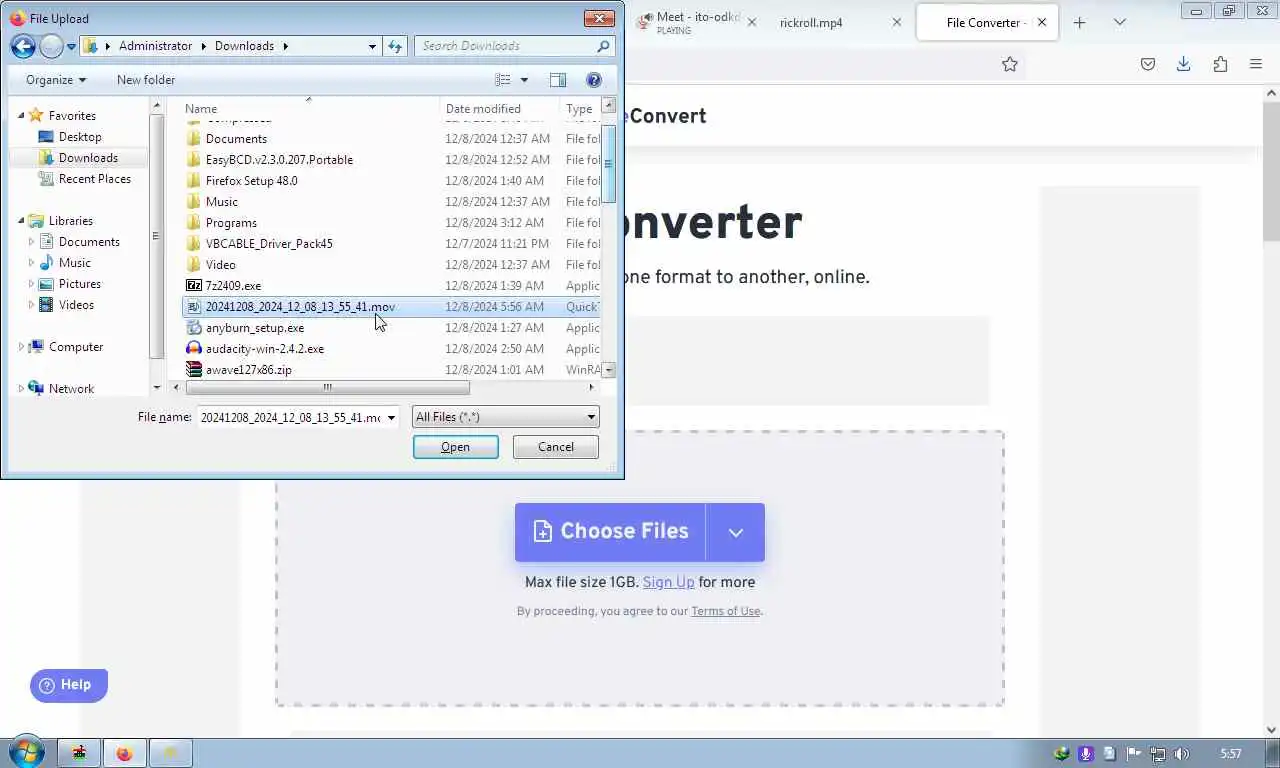Screen dimensions: 1280x768
Task: Open Recent Places in the sidebar
Action: [x=95, y=179]
